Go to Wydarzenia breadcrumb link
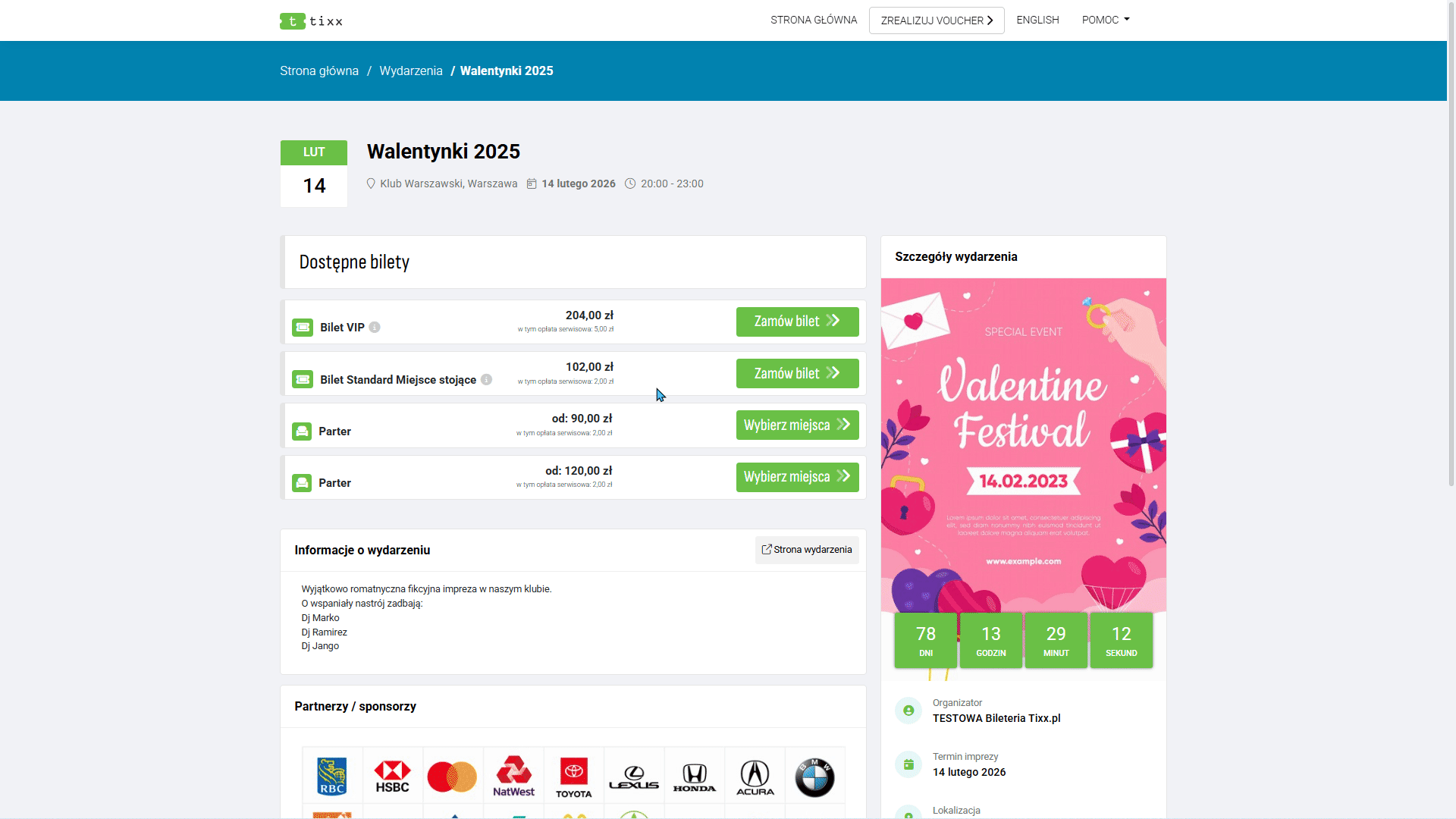This screenshot has height=819, width=1456. point(410,71)
